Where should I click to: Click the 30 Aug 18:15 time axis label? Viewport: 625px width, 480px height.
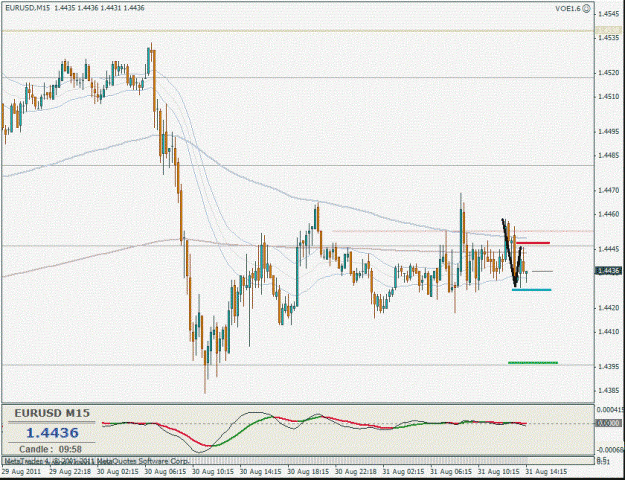click(308, 471)
